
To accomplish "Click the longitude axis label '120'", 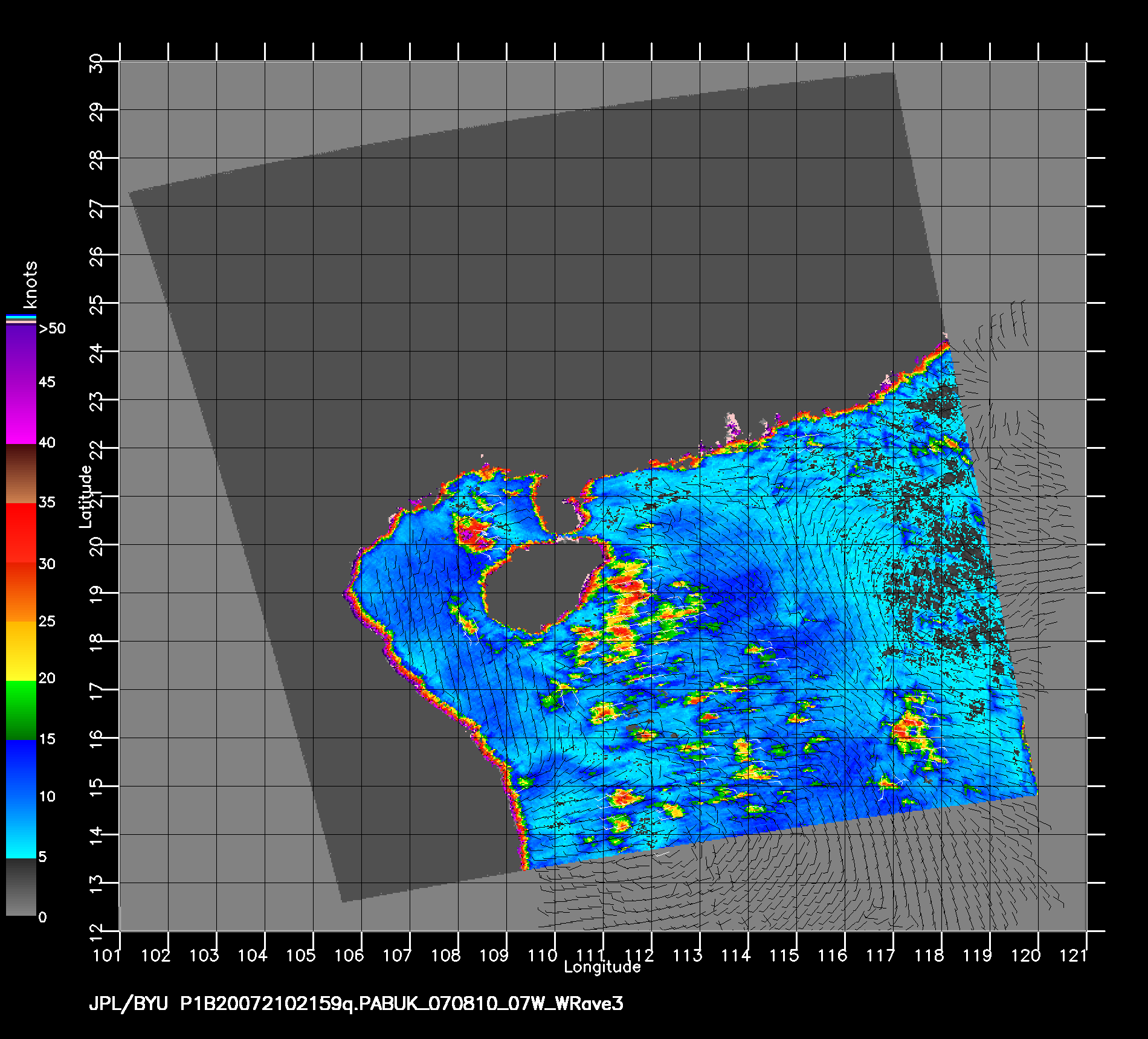I will (x=1025, y=956).
